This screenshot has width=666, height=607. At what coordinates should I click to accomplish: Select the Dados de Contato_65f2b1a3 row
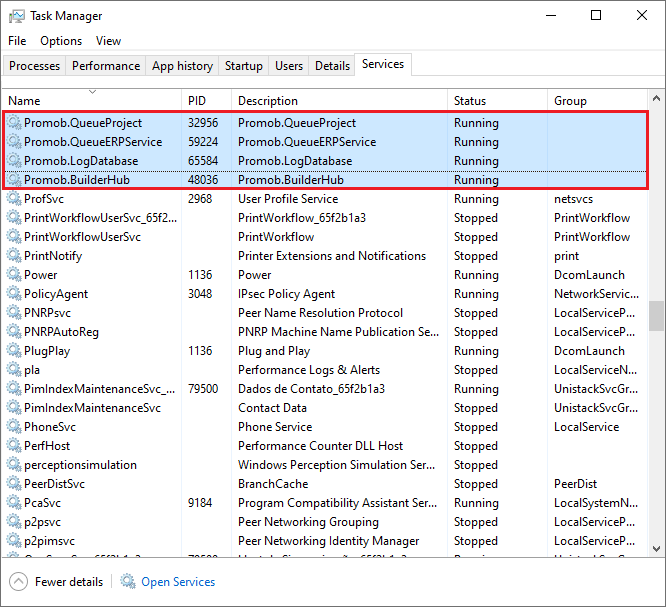[325, 389]
